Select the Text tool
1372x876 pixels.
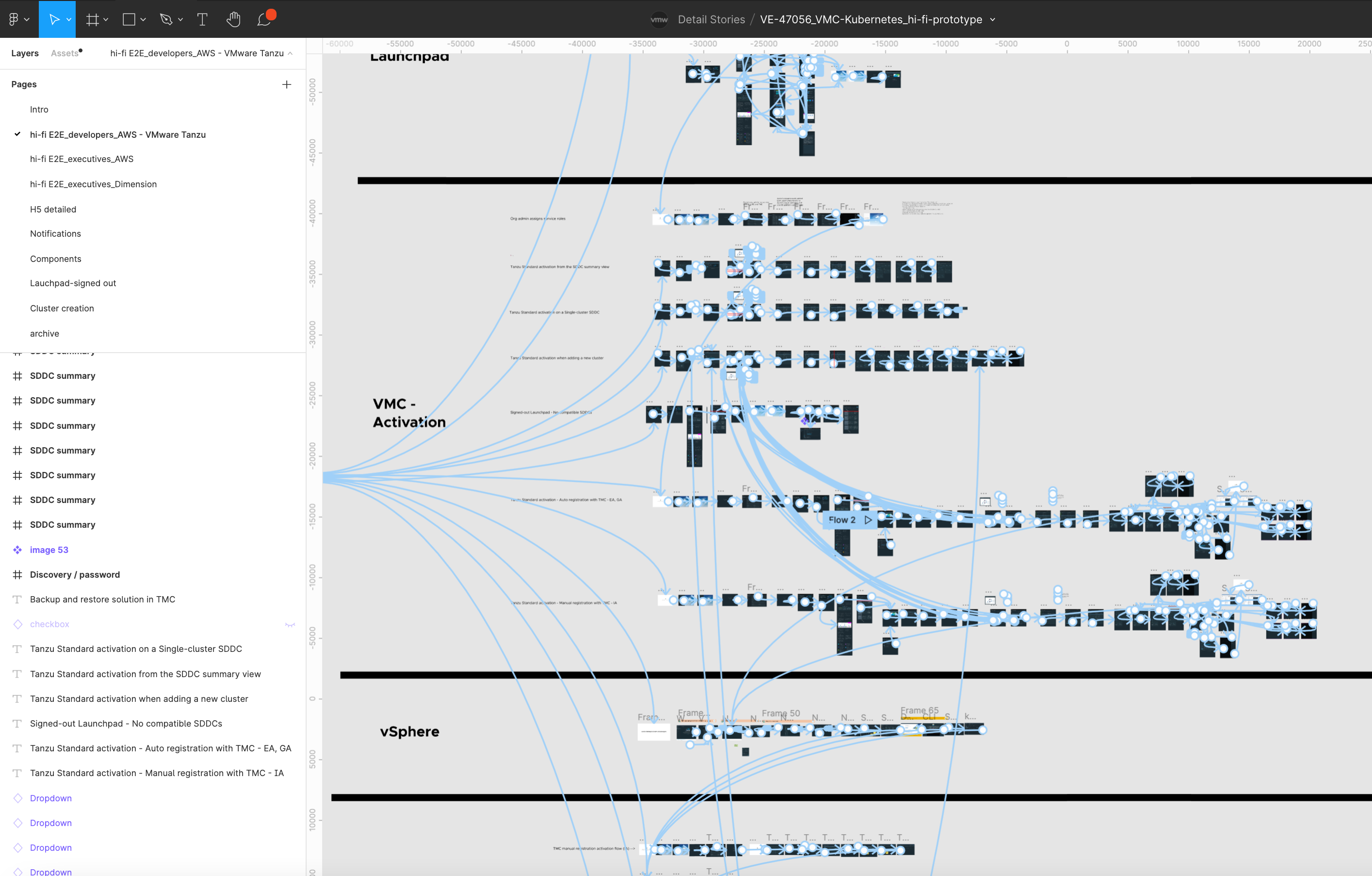click(202, 19)
